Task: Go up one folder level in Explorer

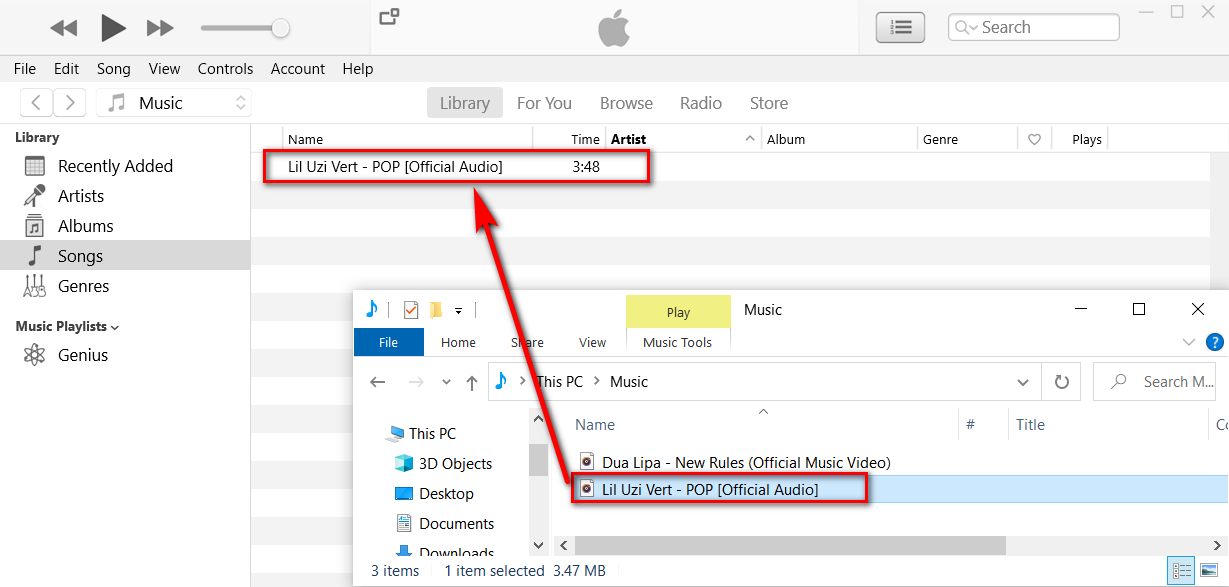Action: [472, 382]
